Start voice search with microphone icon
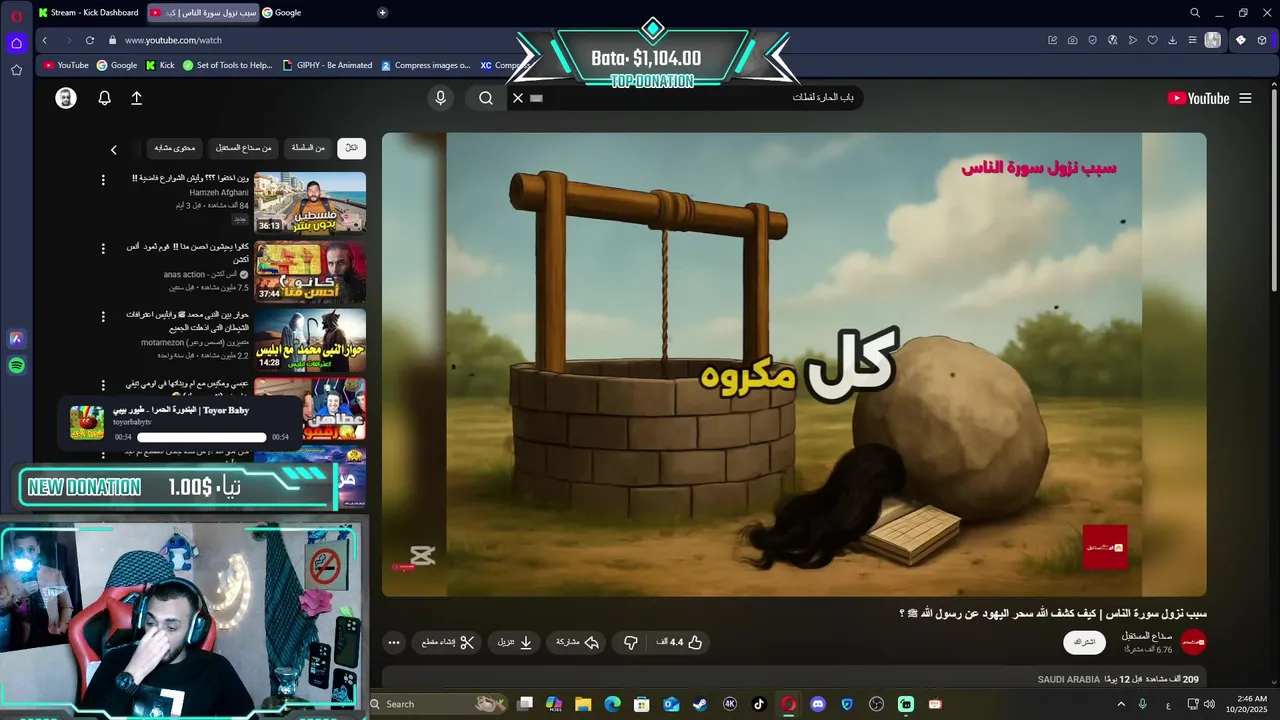This screenshot has width=1280, height=720. tap(440, 98)
